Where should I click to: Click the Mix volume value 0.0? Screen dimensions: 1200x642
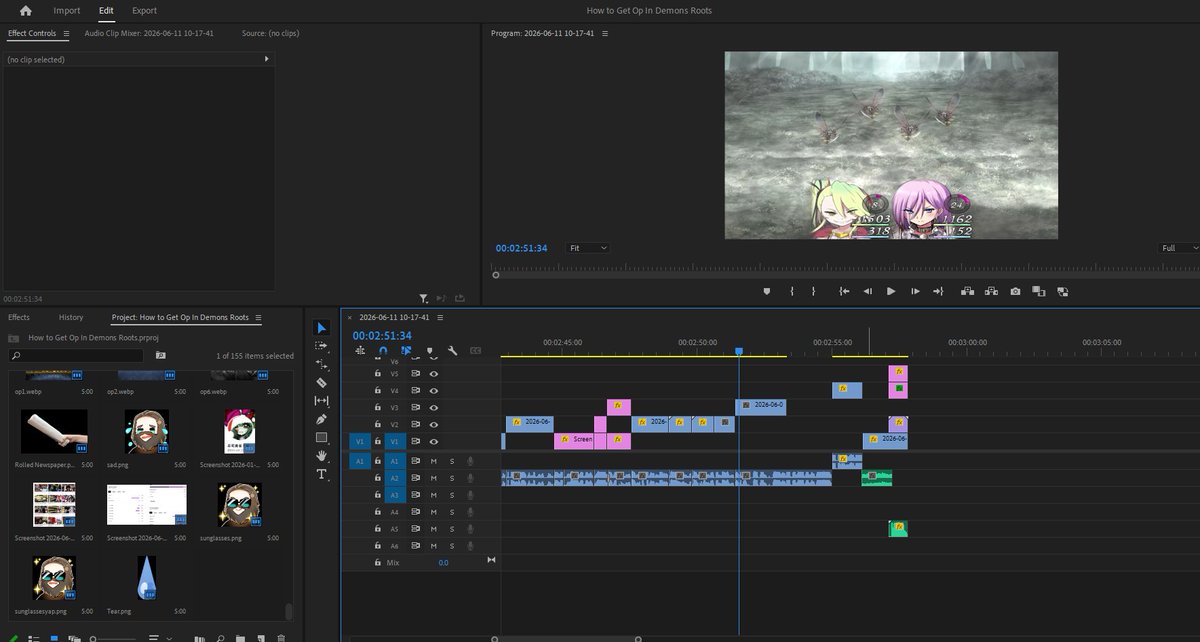[x=443, y=563]
